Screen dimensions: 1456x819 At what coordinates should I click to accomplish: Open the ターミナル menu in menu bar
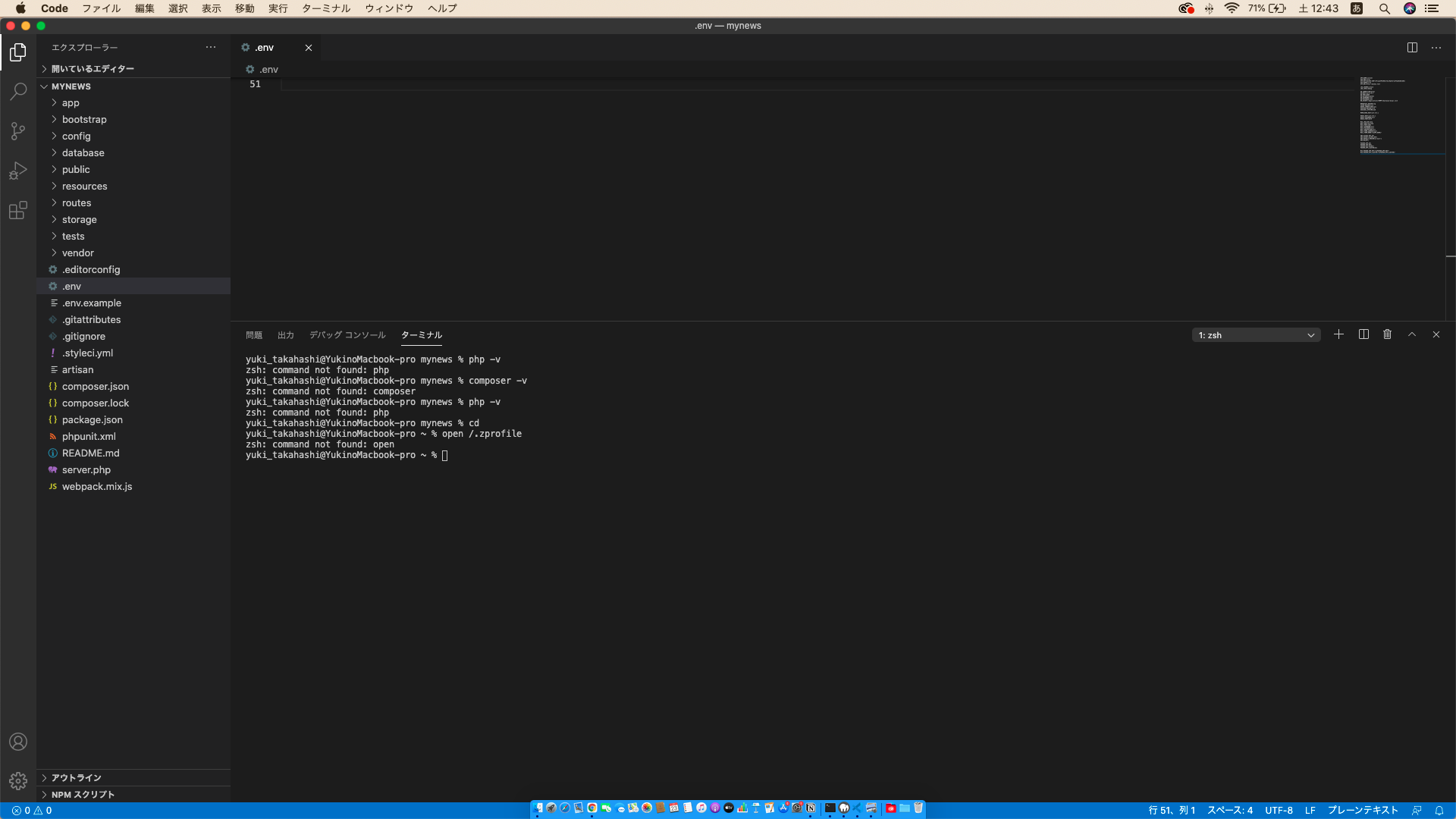[326, 8]
